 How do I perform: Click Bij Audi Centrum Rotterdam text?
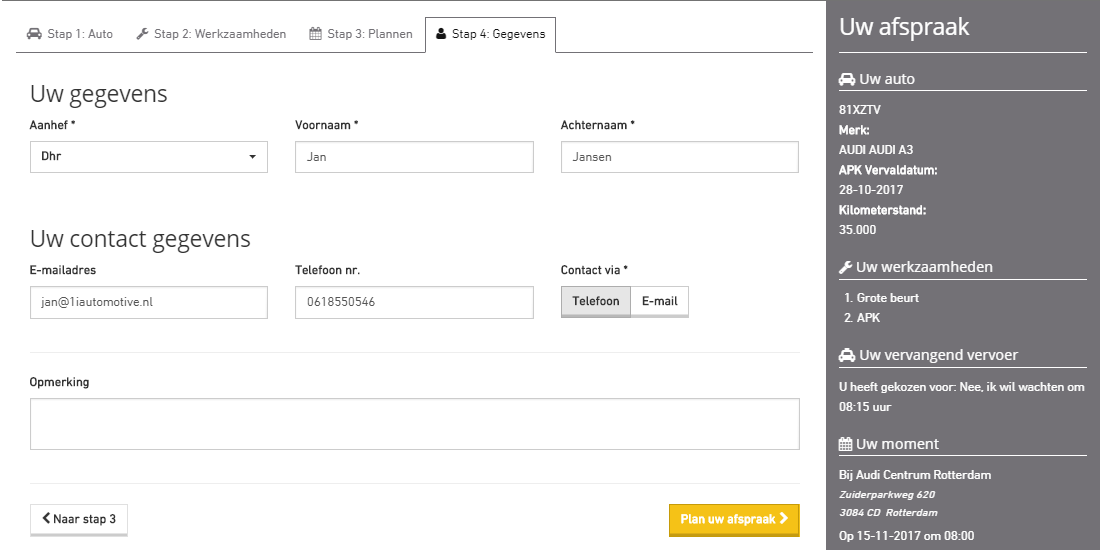click(915, 475)
